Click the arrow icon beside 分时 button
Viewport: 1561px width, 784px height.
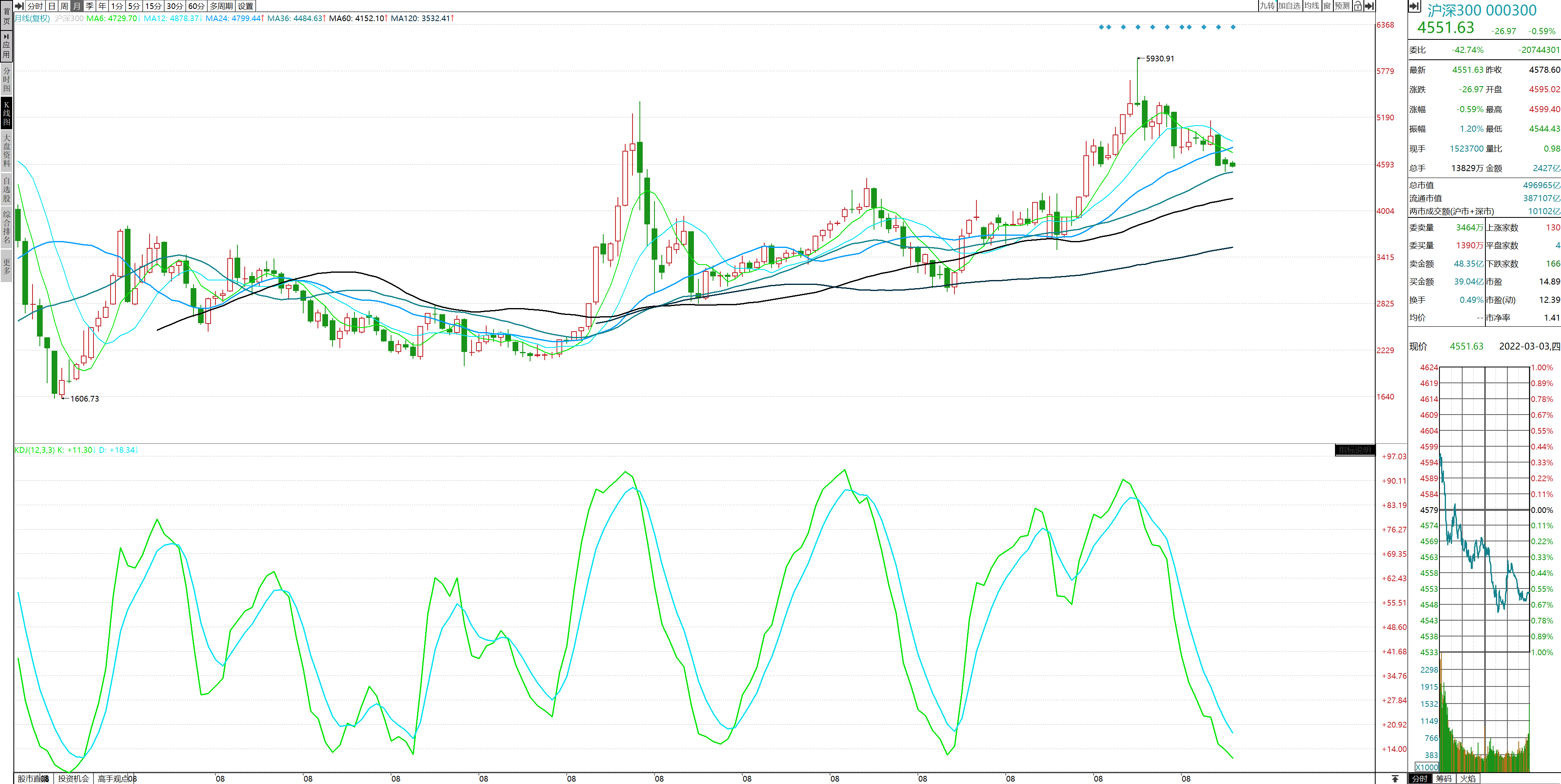(x=20, y=6)
